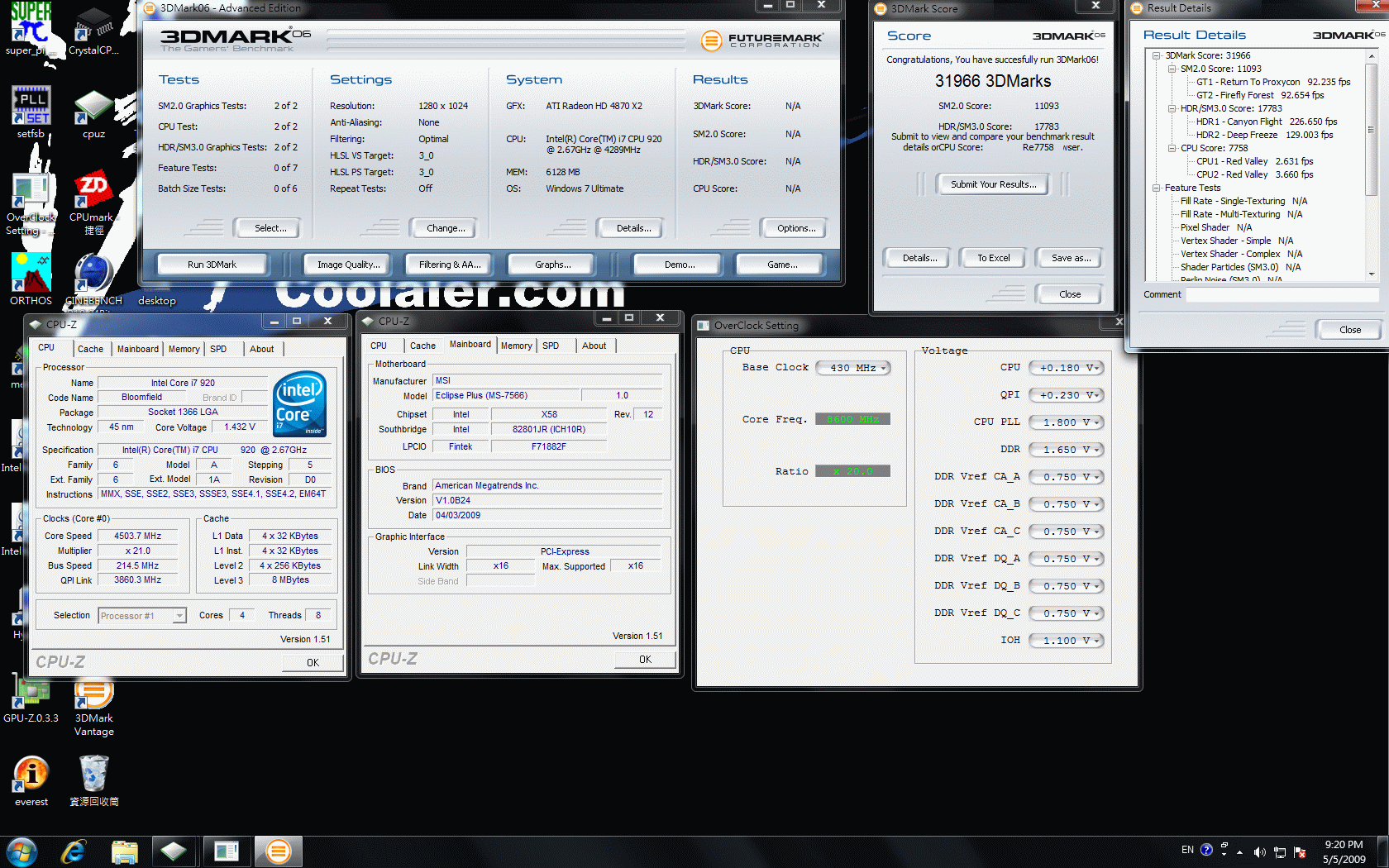1389x868 pixels.
Task: Select HDR2 - Deep Freeze tree row
Action: (1264, 135)
